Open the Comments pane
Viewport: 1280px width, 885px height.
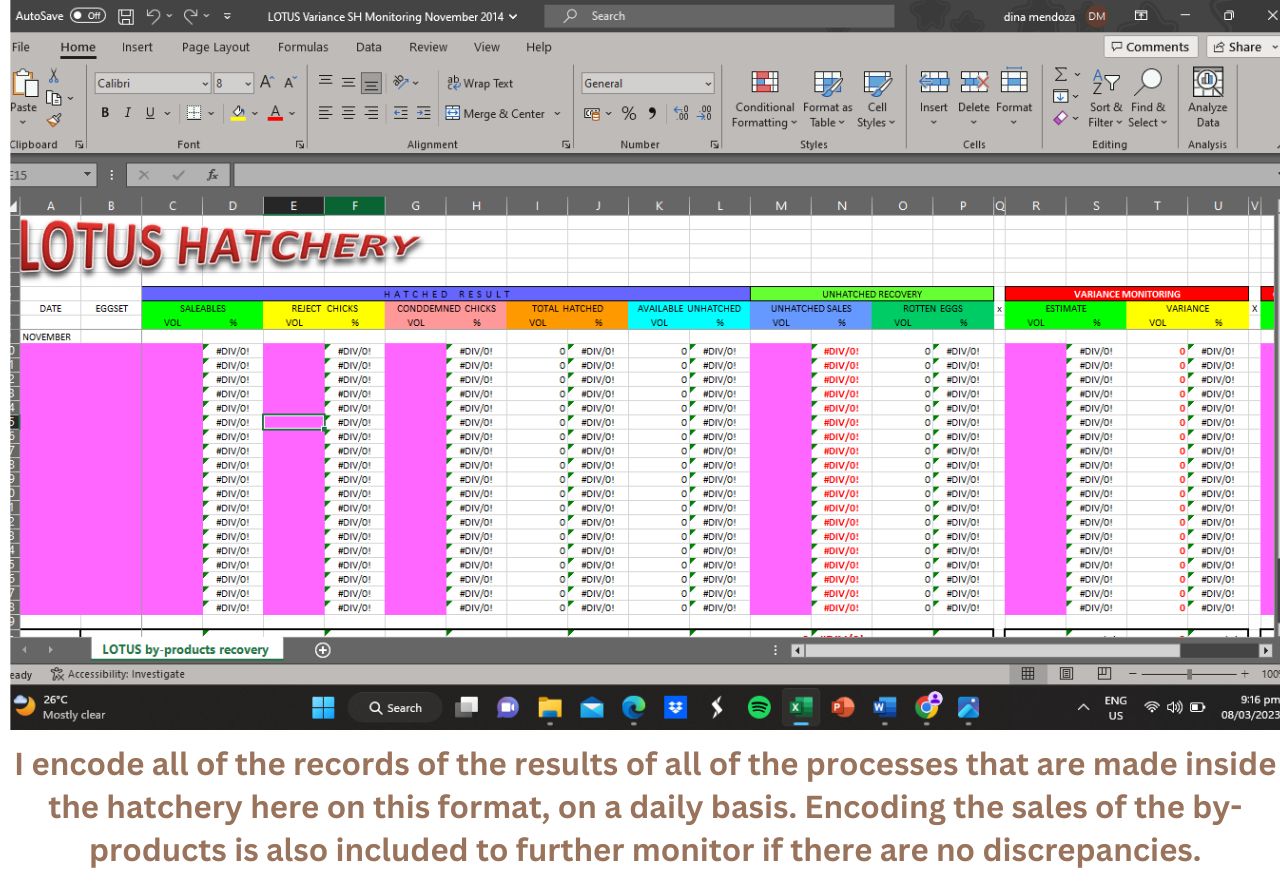point(1150,47)
